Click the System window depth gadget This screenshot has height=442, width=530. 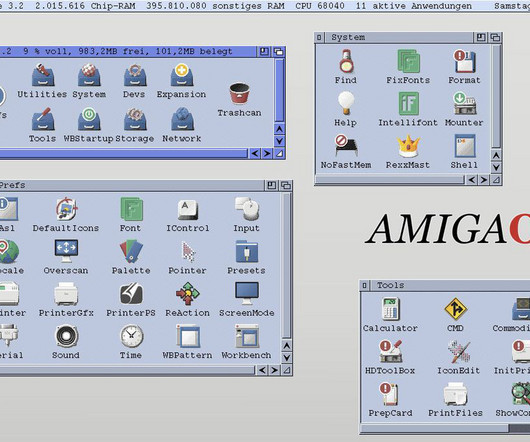pyautogui.click(x=495, y=37)
